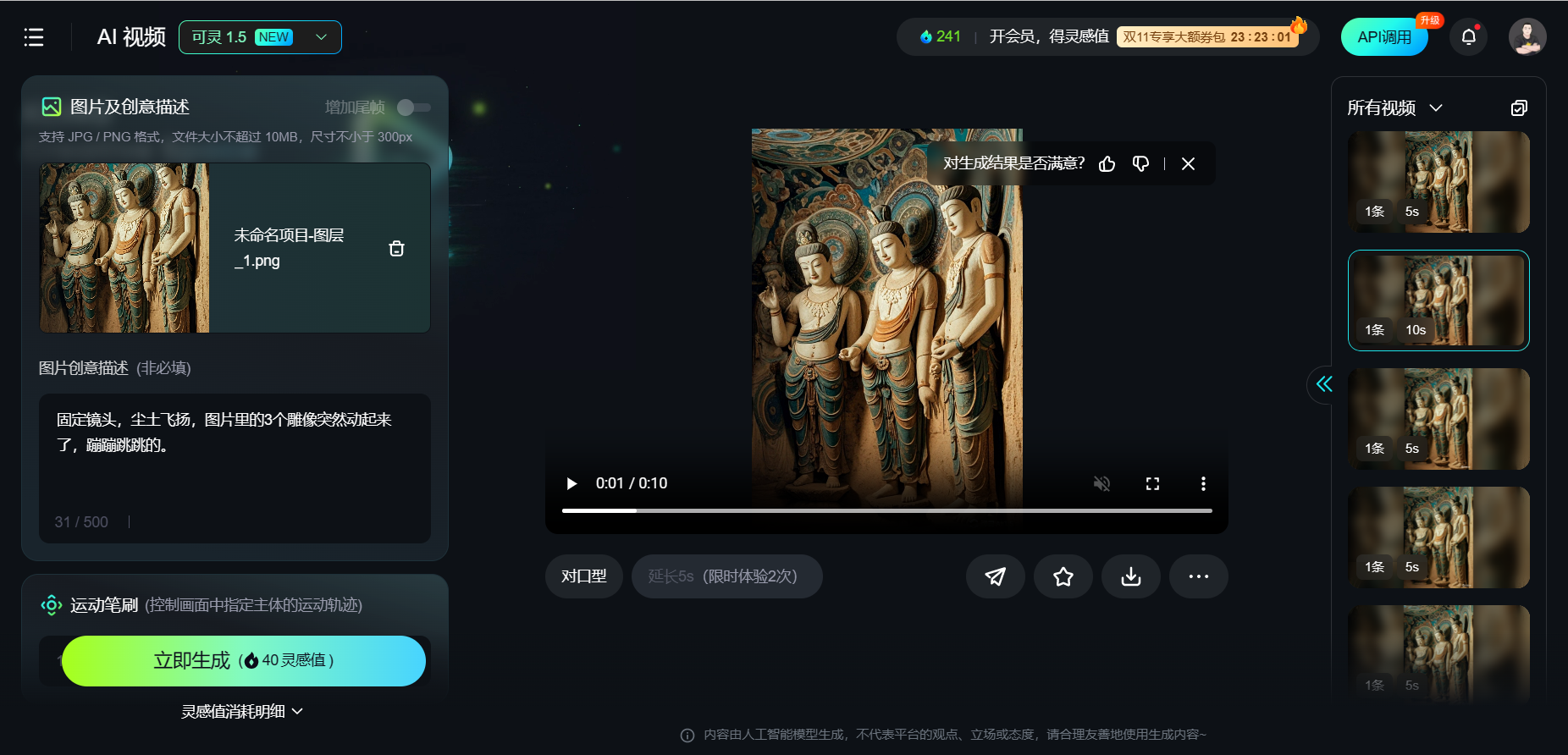Click the 延长5s extend button
Image resolution: width=1568 pixels, height=755 pixels.
pyautogui.click(x=726, y=576)
